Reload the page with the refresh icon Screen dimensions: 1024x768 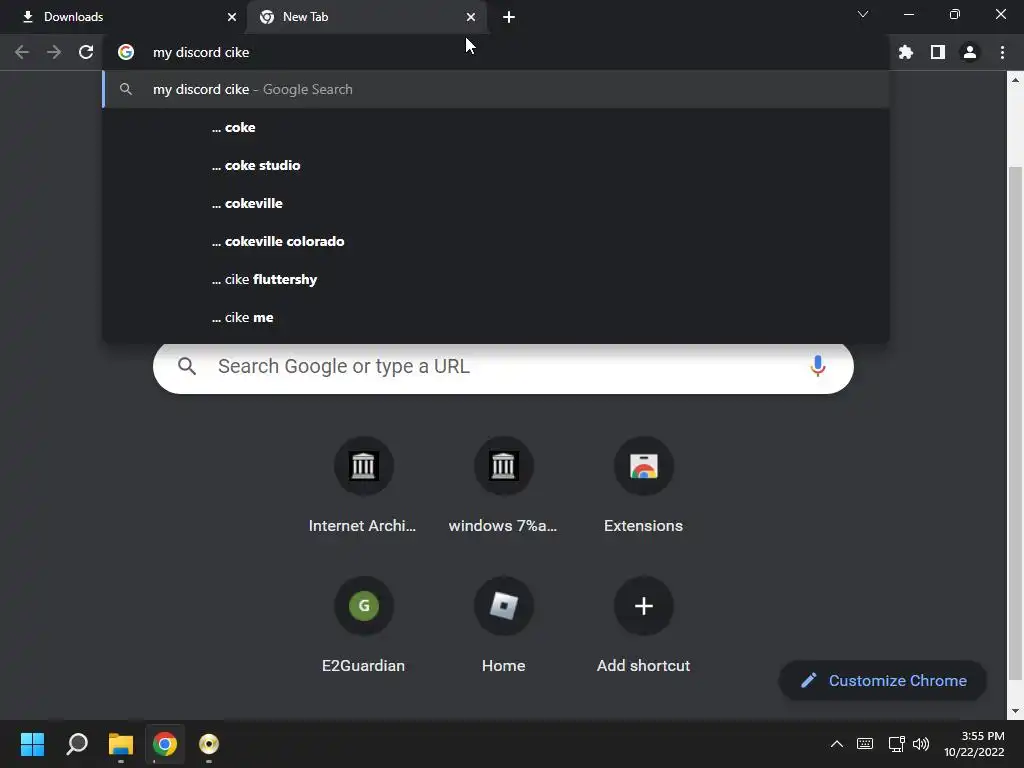(x=86, y=52)
